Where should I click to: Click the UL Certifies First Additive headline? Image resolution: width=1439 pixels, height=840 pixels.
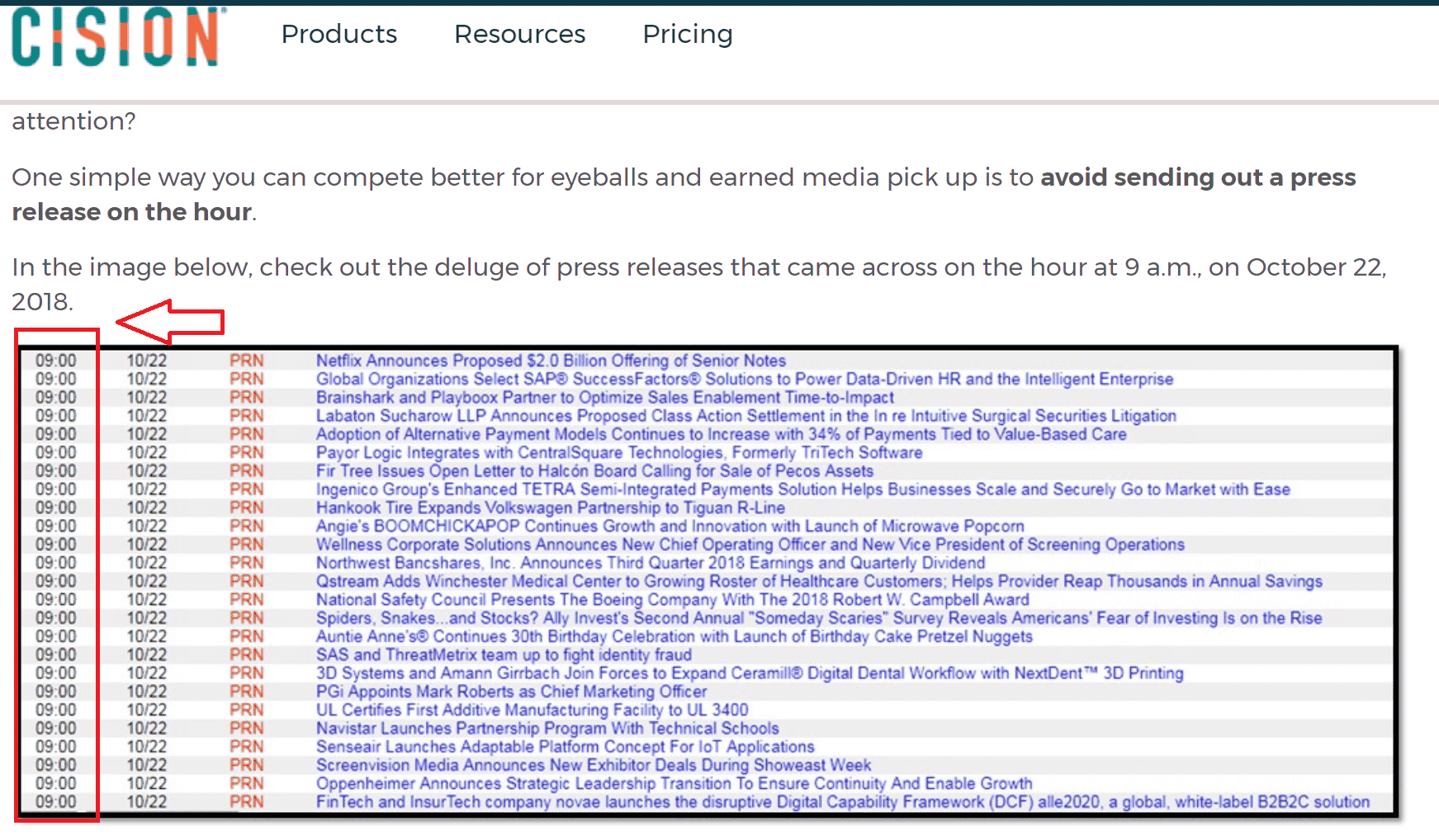click(x=533, y=710)
